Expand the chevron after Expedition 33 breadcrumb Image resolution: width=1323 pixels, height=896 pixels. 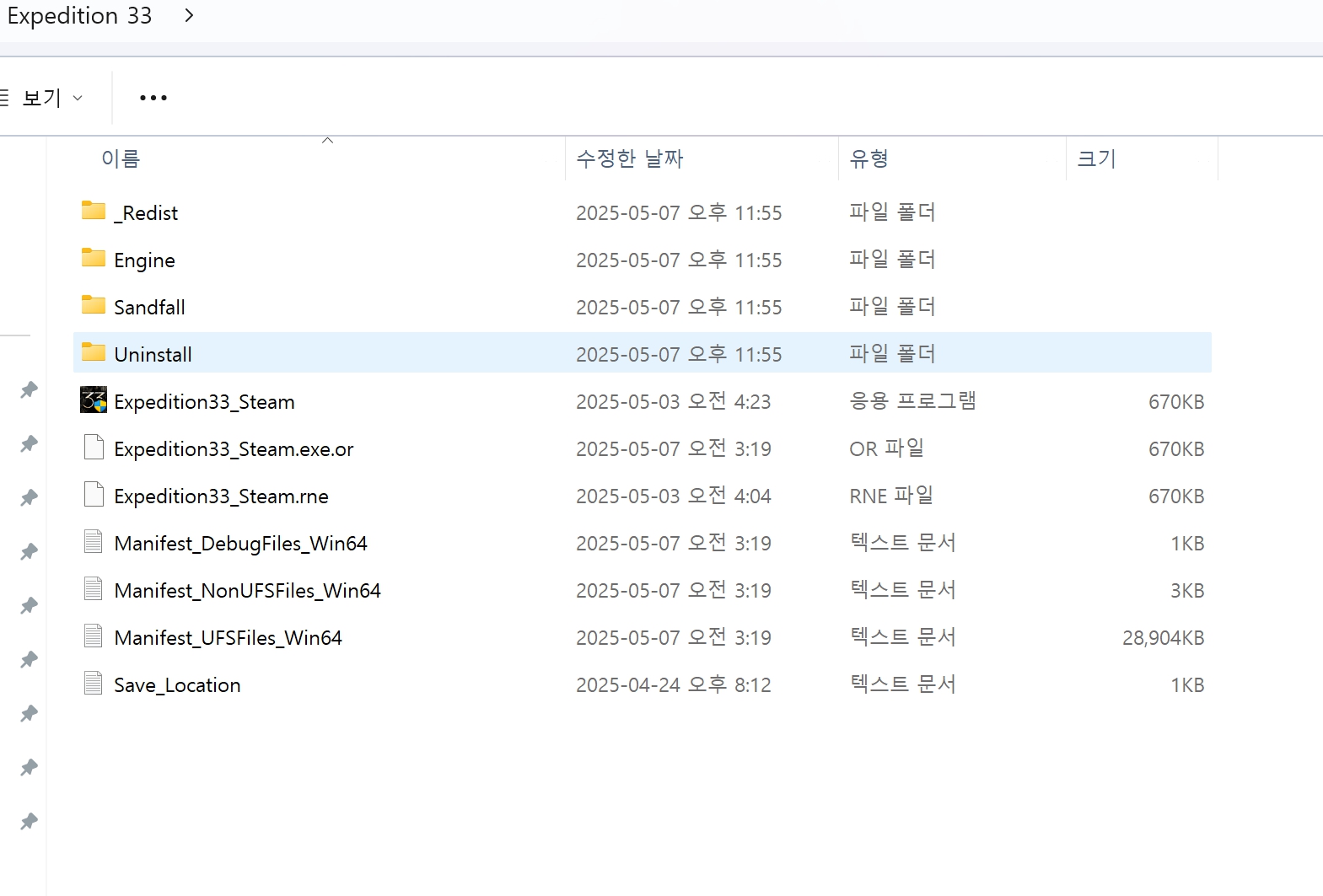click(189, 15)
